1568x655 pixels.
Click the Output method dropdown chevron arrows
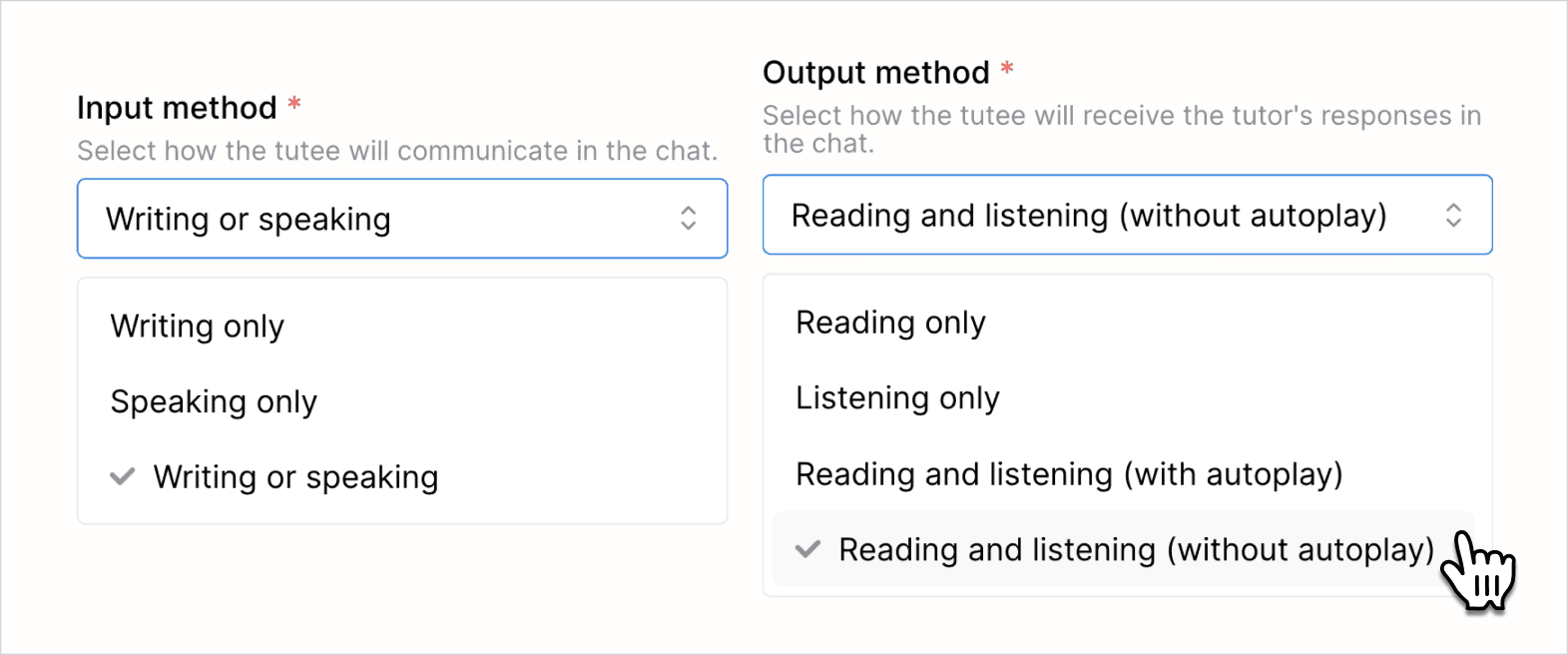pyautogui.click(x=1454, y=215)
